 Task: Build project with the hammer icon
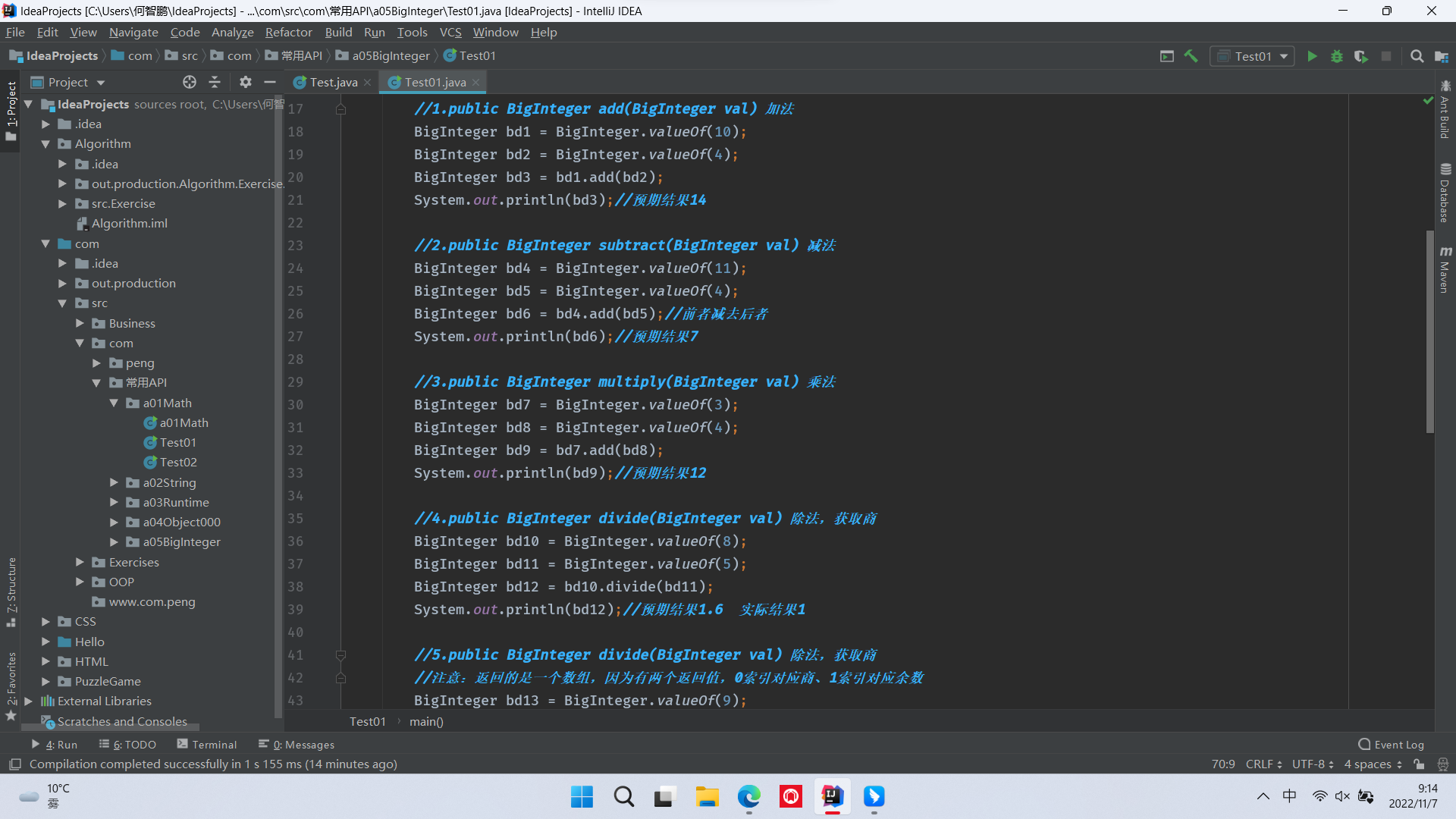1191,56
